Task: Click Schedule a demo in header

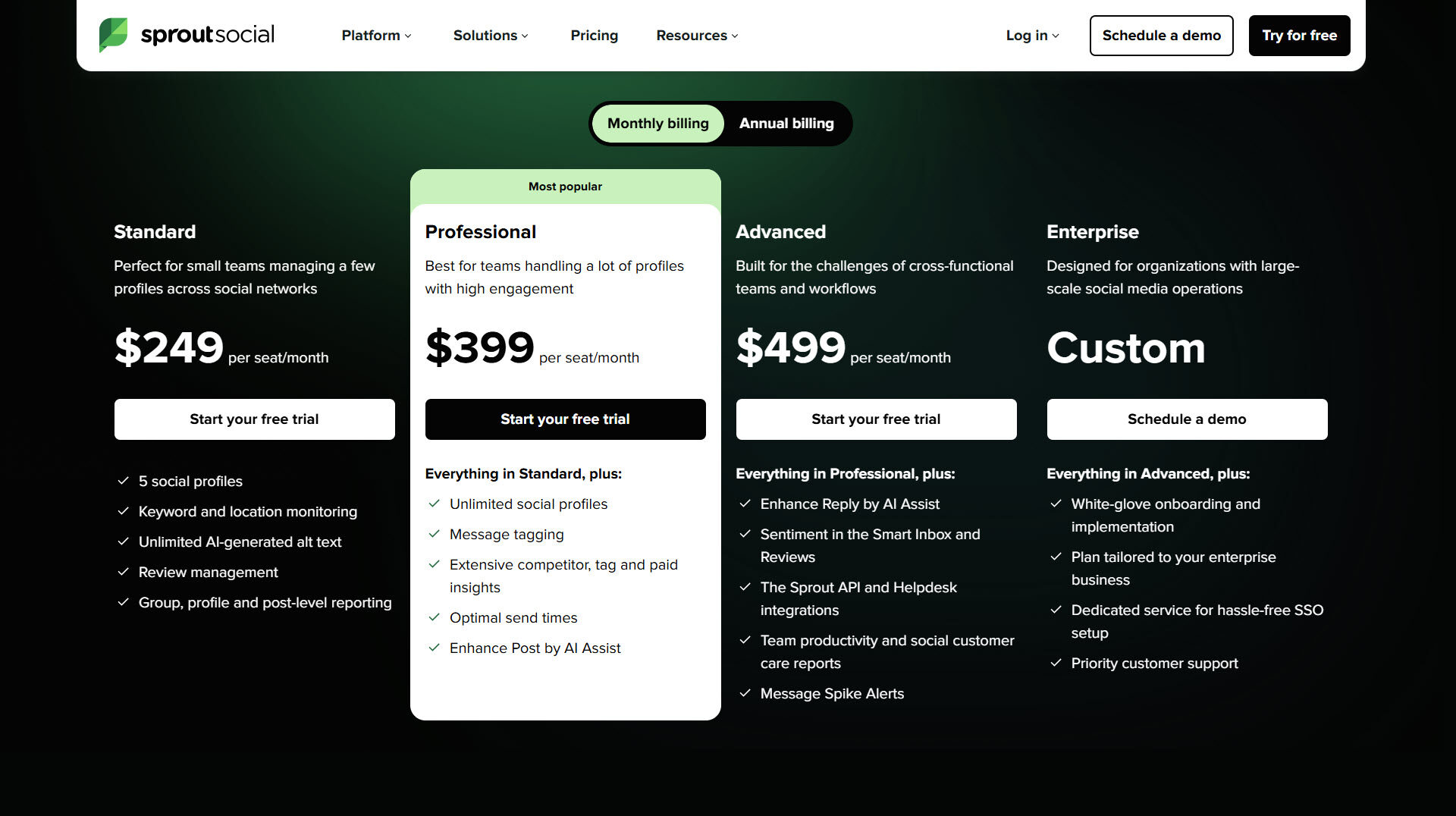Action: coord(1161,36)
